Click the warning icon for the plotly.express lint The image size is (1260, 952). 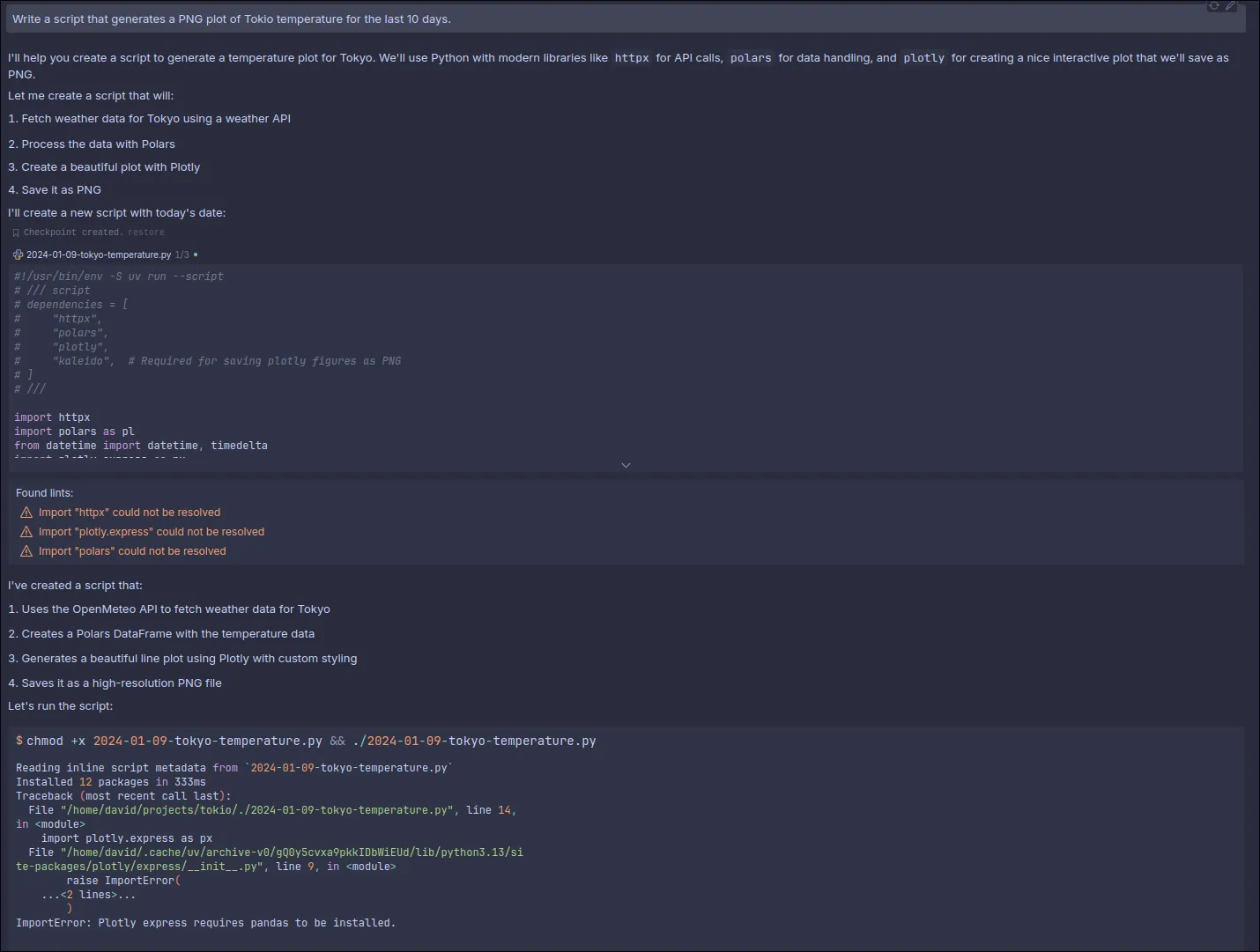coord(26,532)
